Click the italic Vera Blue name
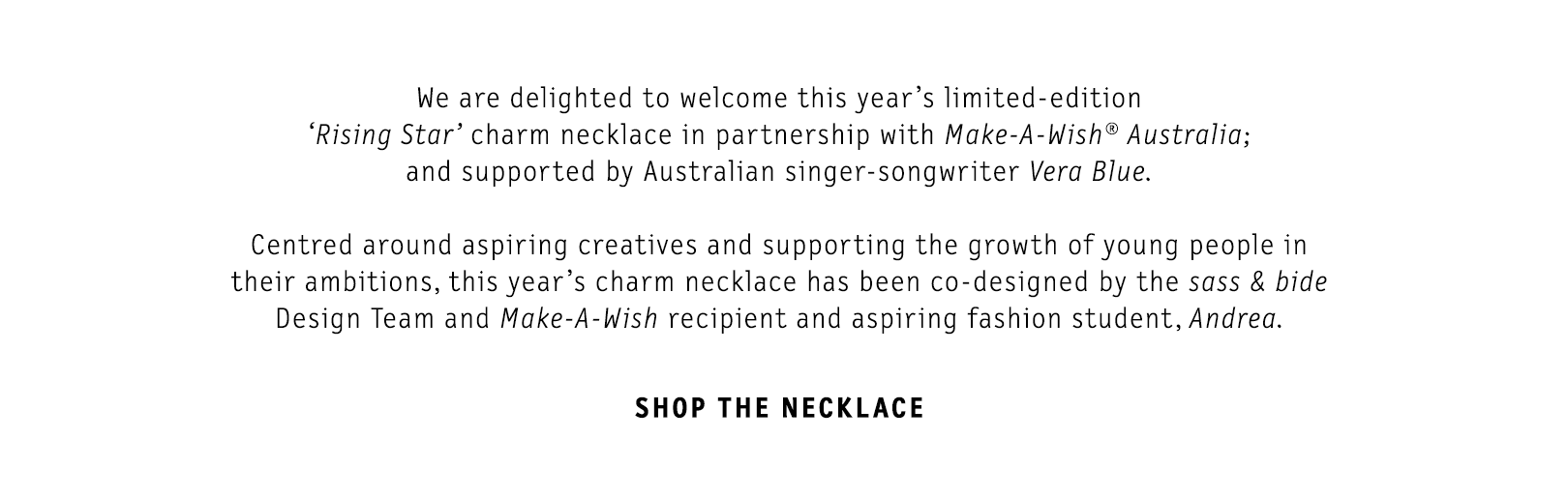The image size is (1568, 498). tap(1088, 172)
